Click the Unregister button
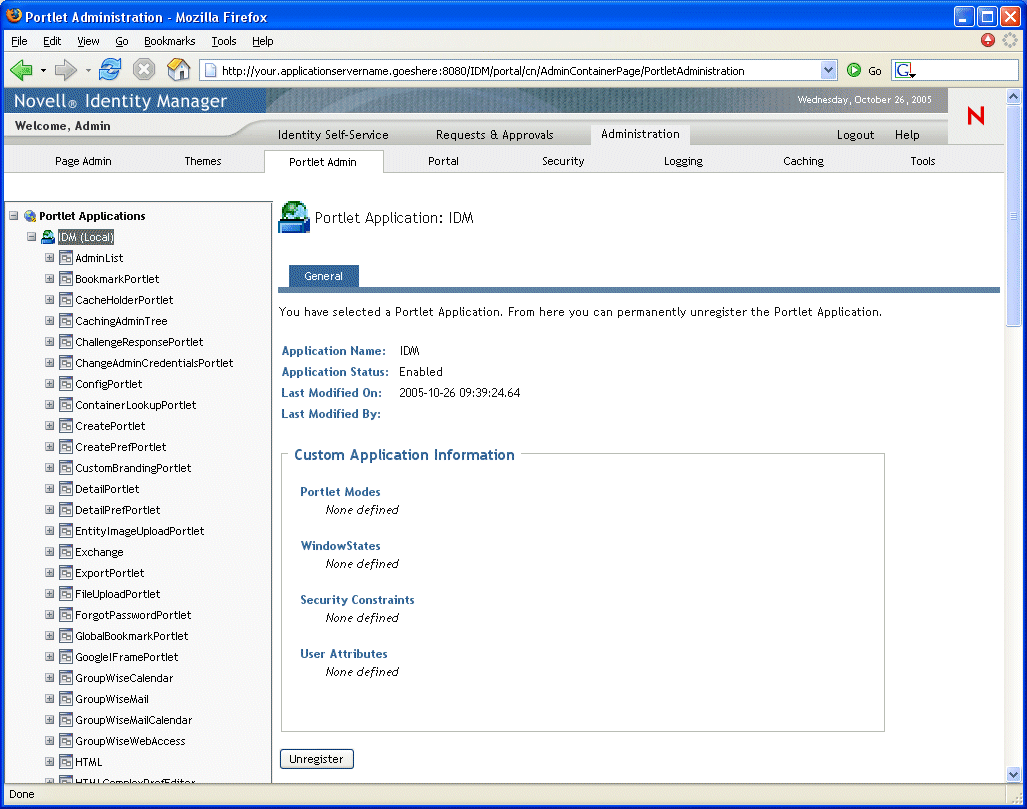Image resolution: width=1027 pixels, height=809 pixels. click(x=316, y=759)
